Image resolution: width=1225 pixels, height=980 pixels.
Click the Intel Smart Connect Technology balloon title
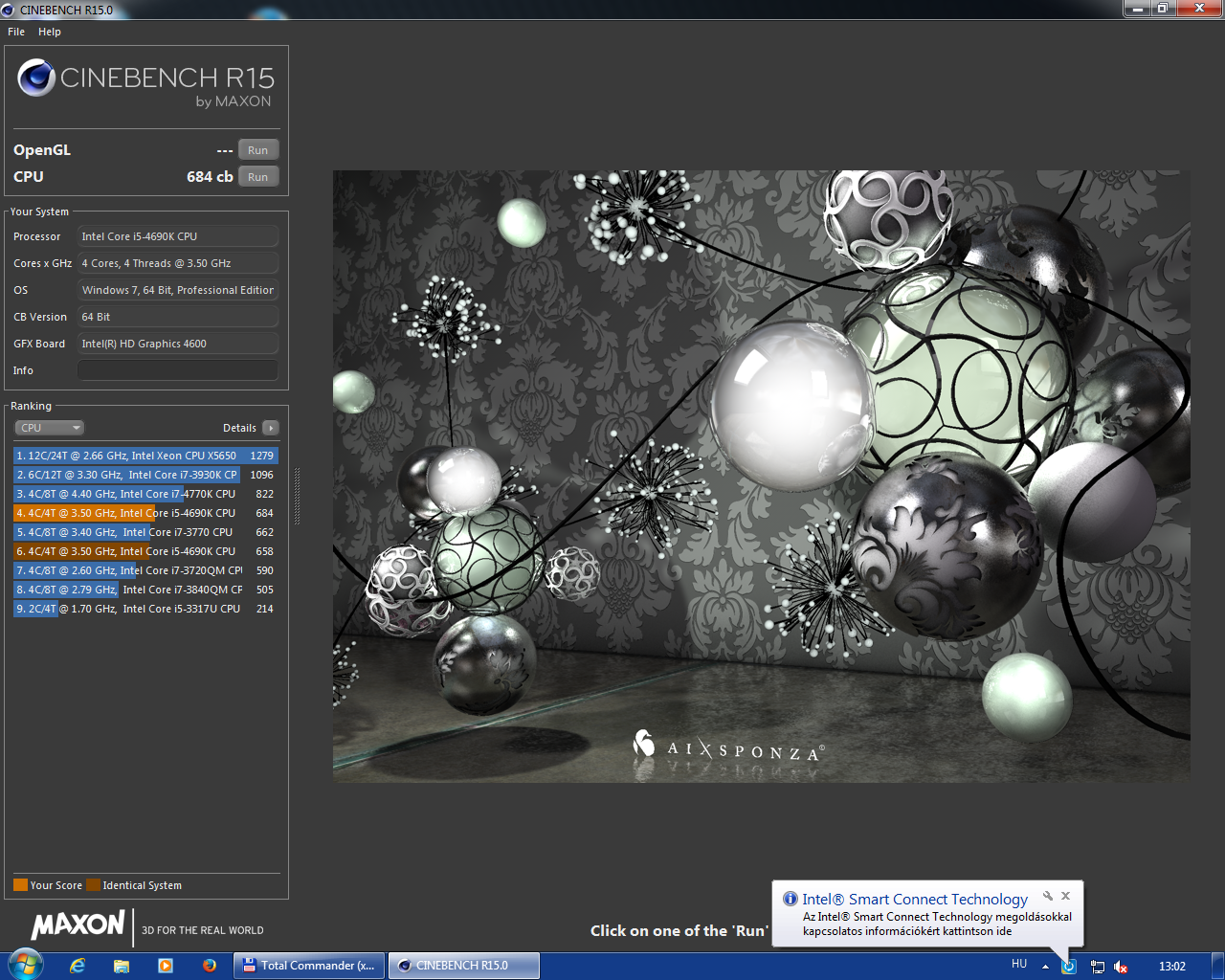[x=915, y=899]
